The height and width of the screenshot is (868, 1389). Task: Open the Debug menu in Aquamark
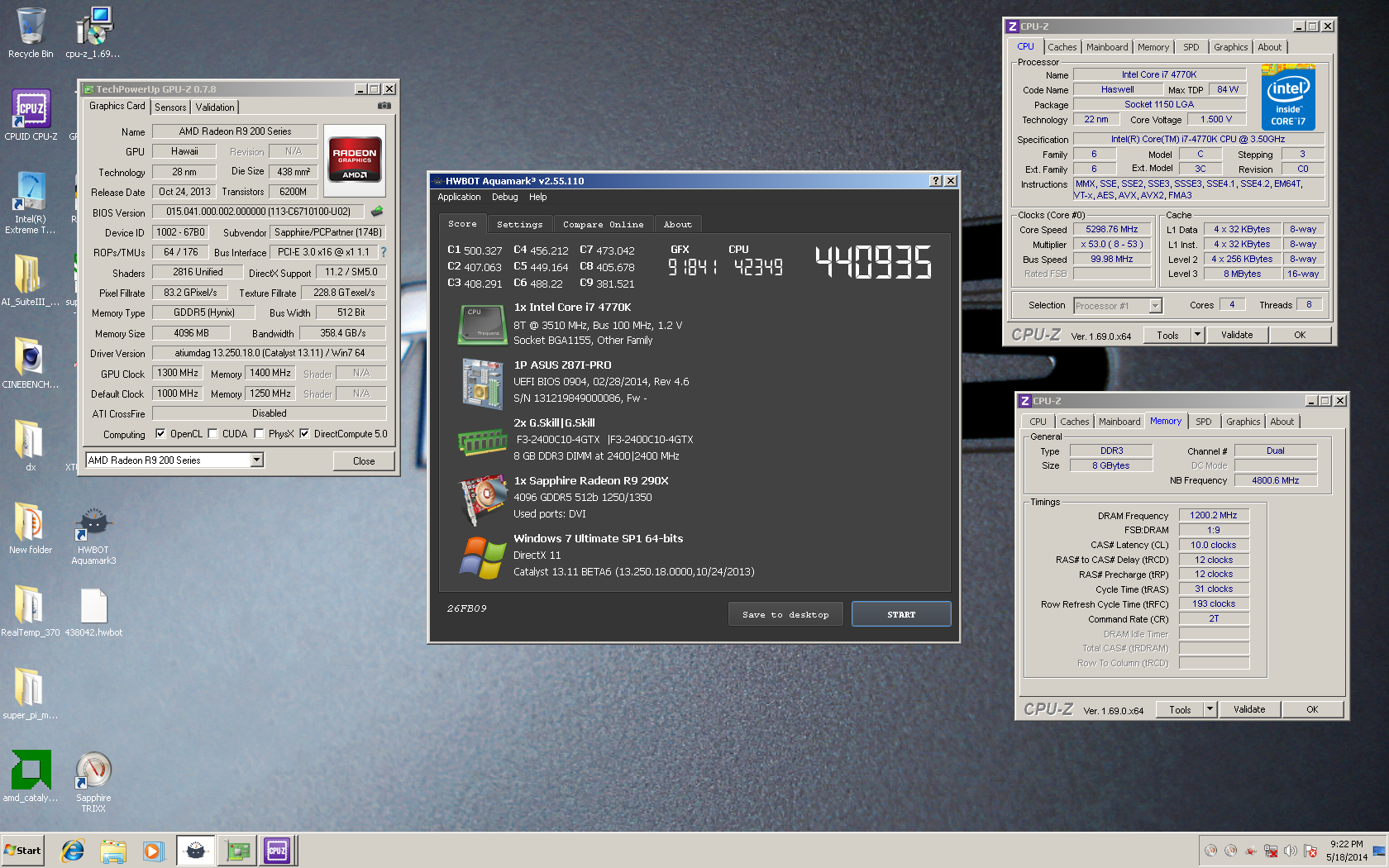coord(504,197)
